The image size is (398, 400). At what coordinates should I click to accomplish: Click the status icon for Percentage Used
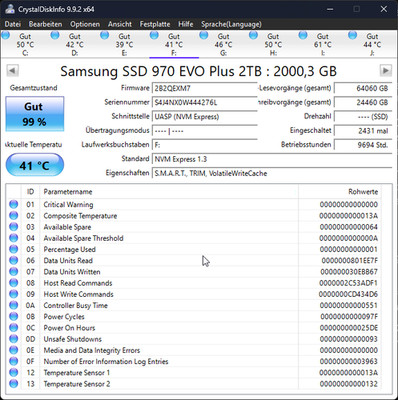14,249
